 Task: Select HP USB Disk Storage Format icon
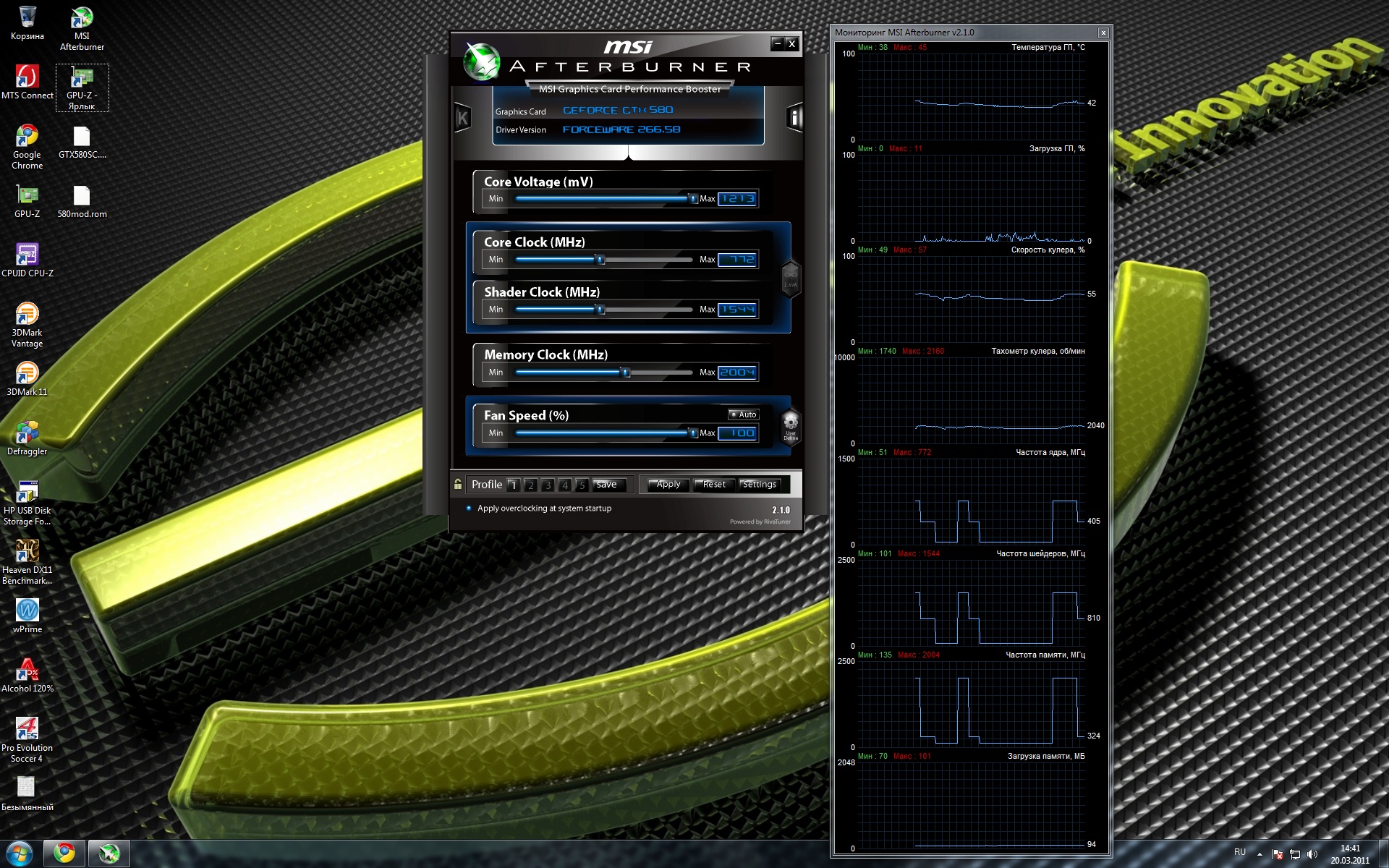(x=27, y=503)
